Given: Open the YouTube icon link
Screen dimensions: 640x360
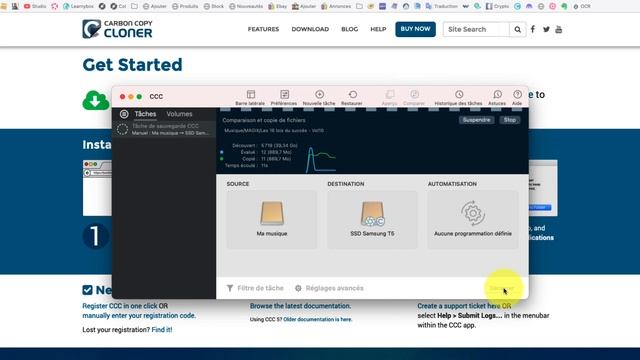Looking at the screenshot, I should click(559, 29).
